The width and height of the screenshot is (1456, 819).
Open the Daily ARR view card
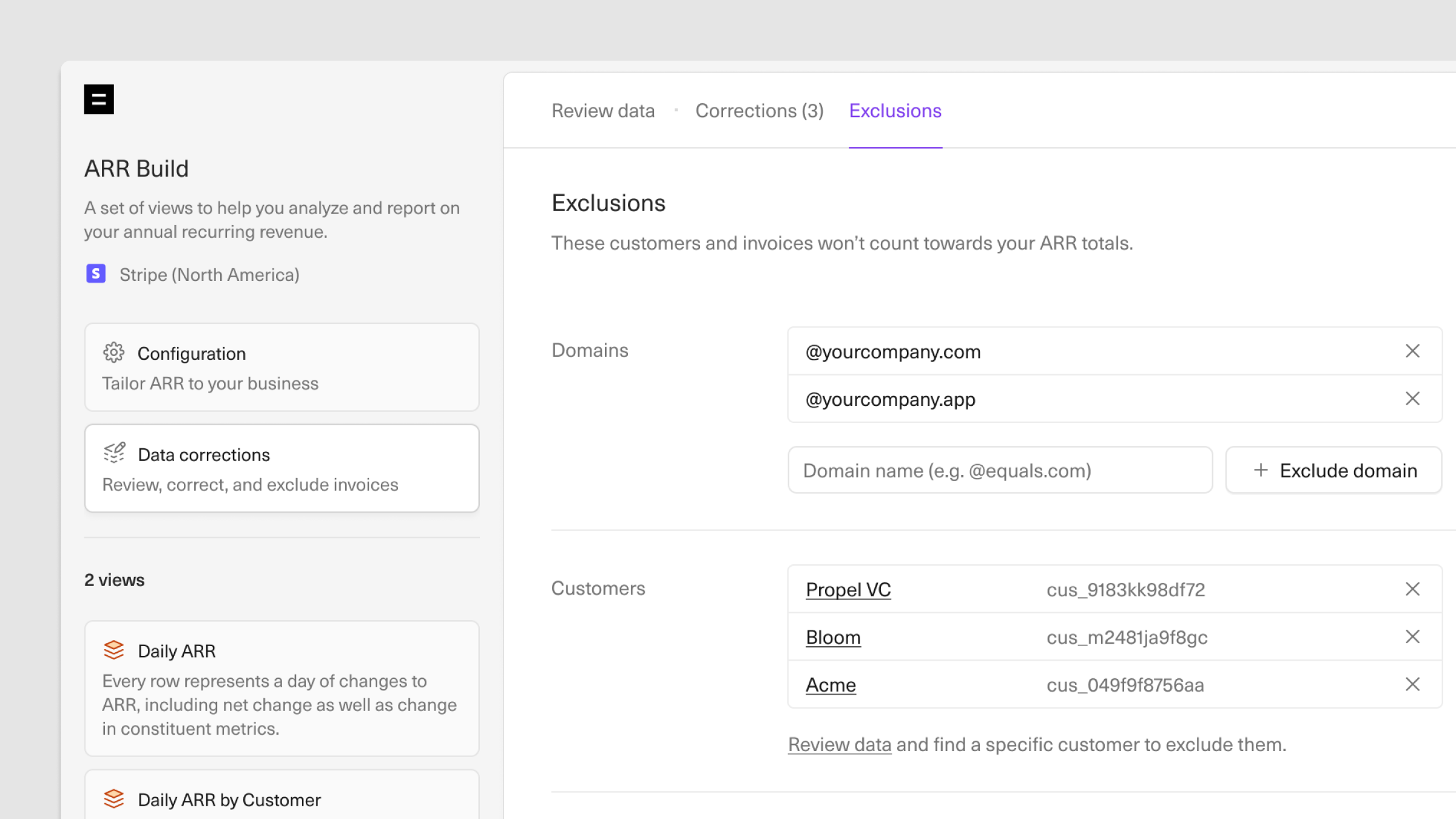coord(281,689)
